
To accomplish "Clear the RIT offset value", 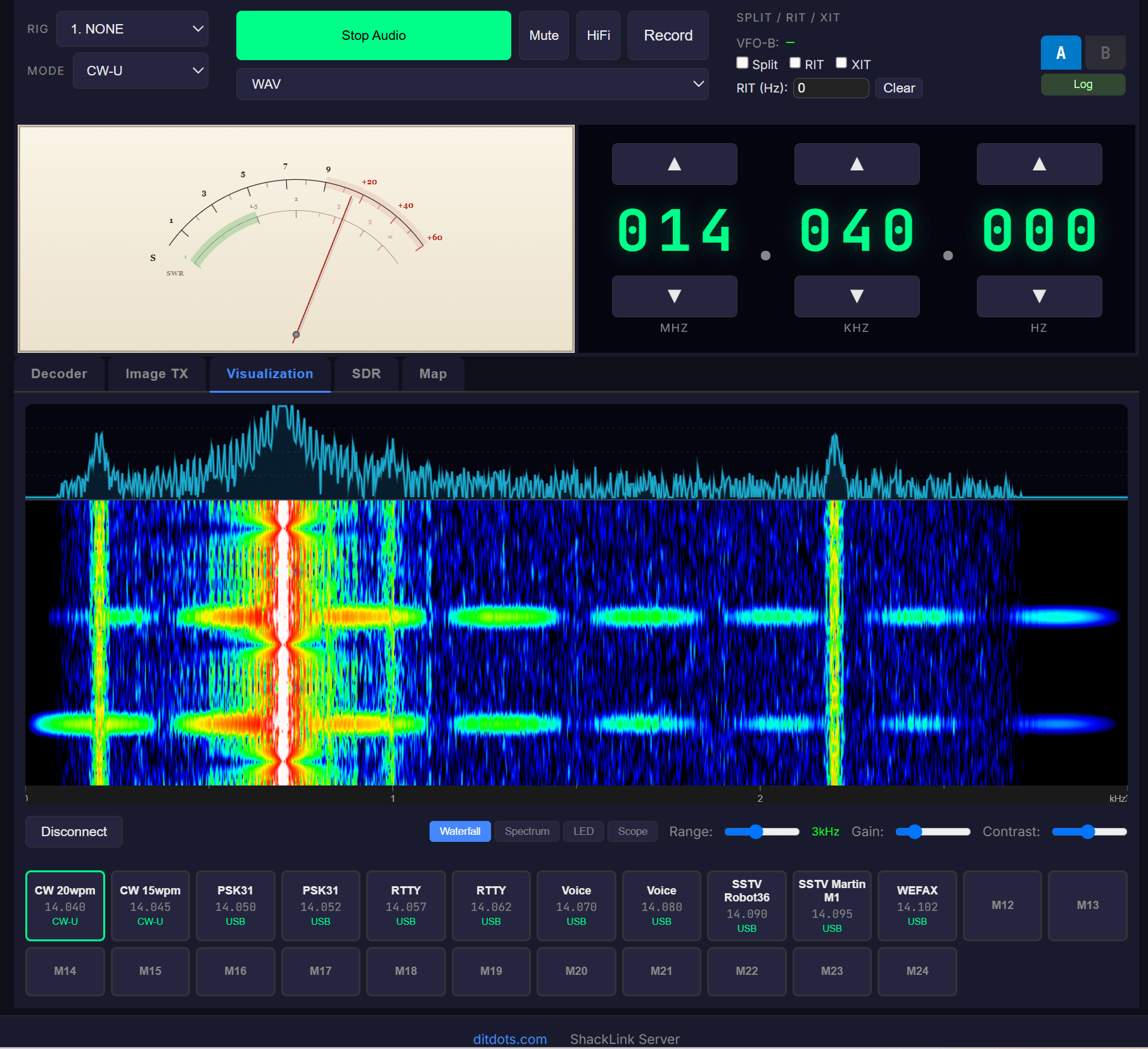I will (x=898, y=88).
